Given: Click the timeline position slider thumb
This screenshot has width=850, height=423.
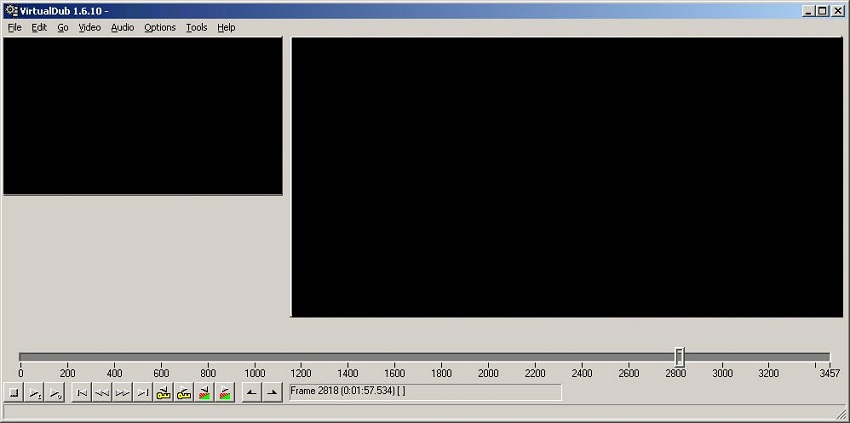Looking at the screenshot, I should (x=679, y=356).
